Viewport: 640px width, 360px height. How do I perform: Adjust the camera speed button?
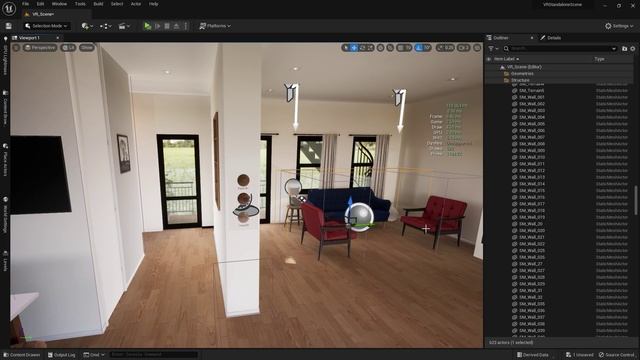pos(463,48)
